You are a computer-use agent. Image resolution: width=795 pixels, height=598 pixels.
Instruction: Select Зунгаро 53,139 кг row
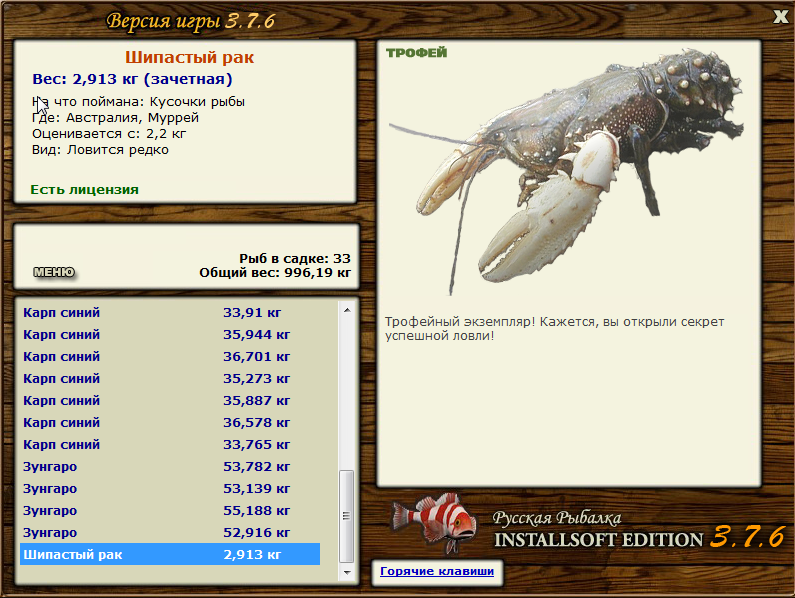pos(170,488)
